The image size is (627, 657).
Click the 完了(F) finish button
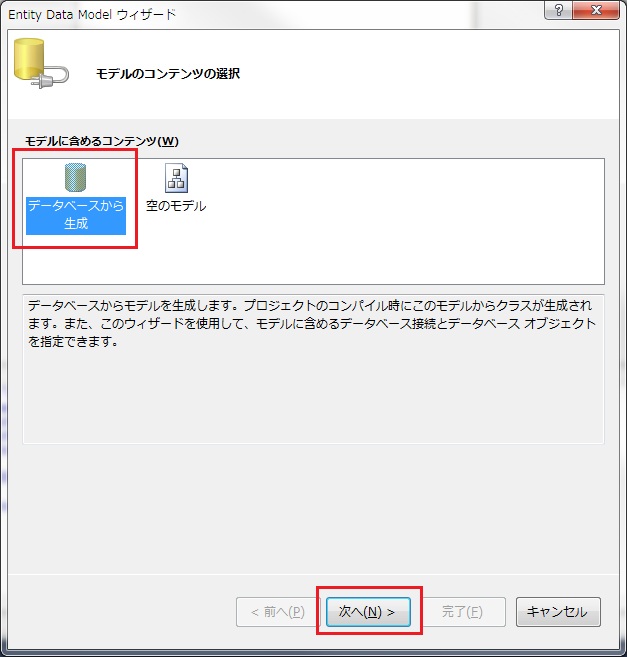[x=463, y=612]
